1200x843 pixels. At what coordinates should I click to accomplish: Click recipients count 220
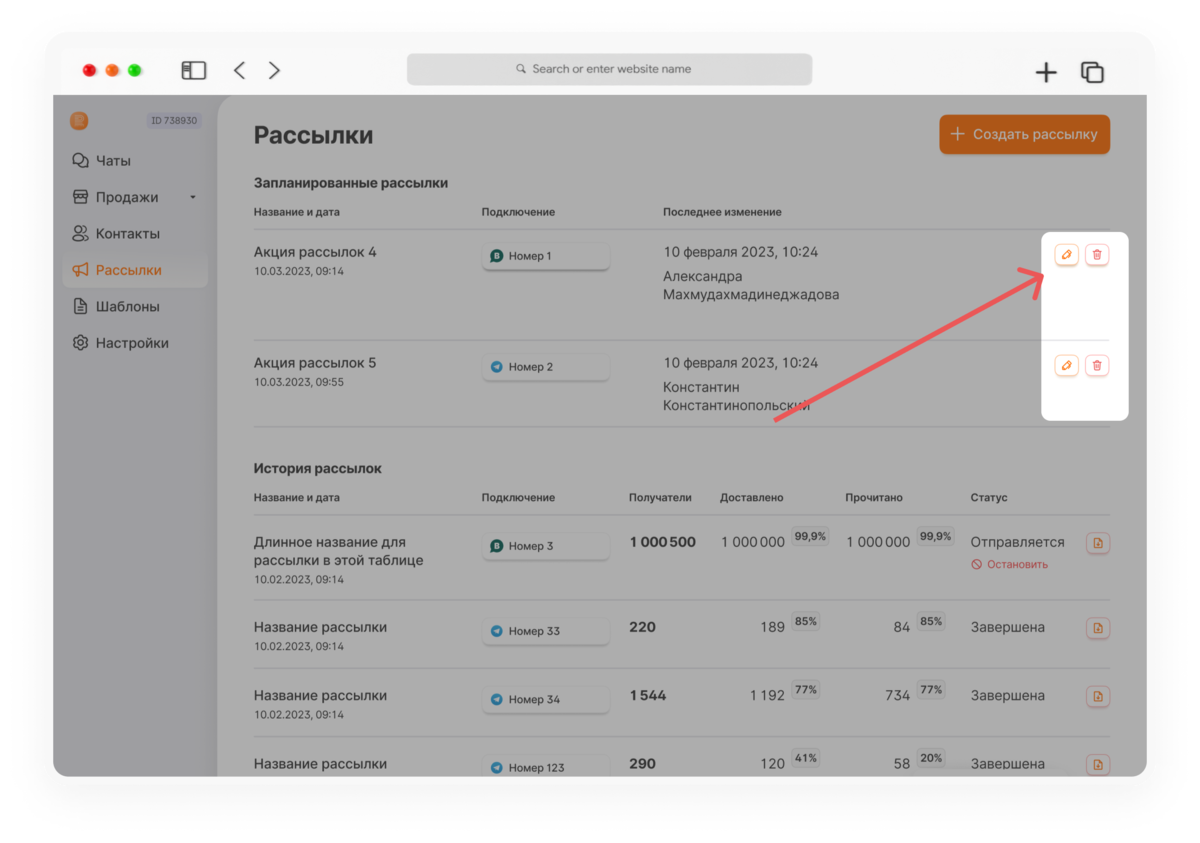[x=642, y=627]
